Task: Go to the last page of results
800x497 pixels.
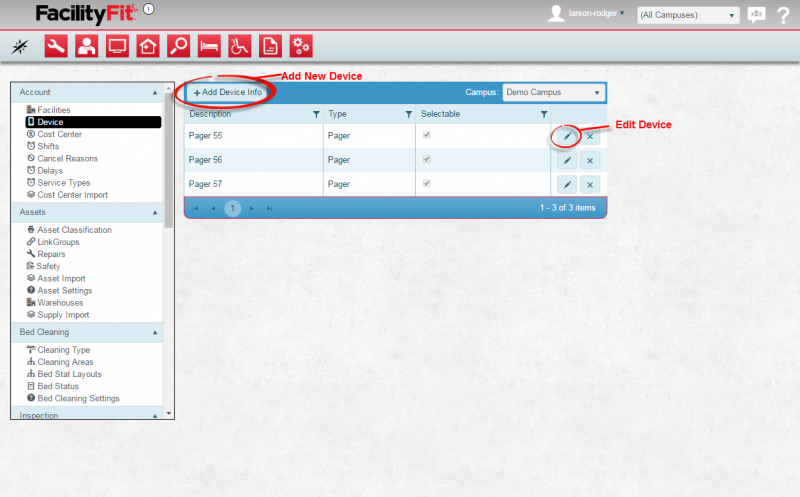Action: coord(269,208)
